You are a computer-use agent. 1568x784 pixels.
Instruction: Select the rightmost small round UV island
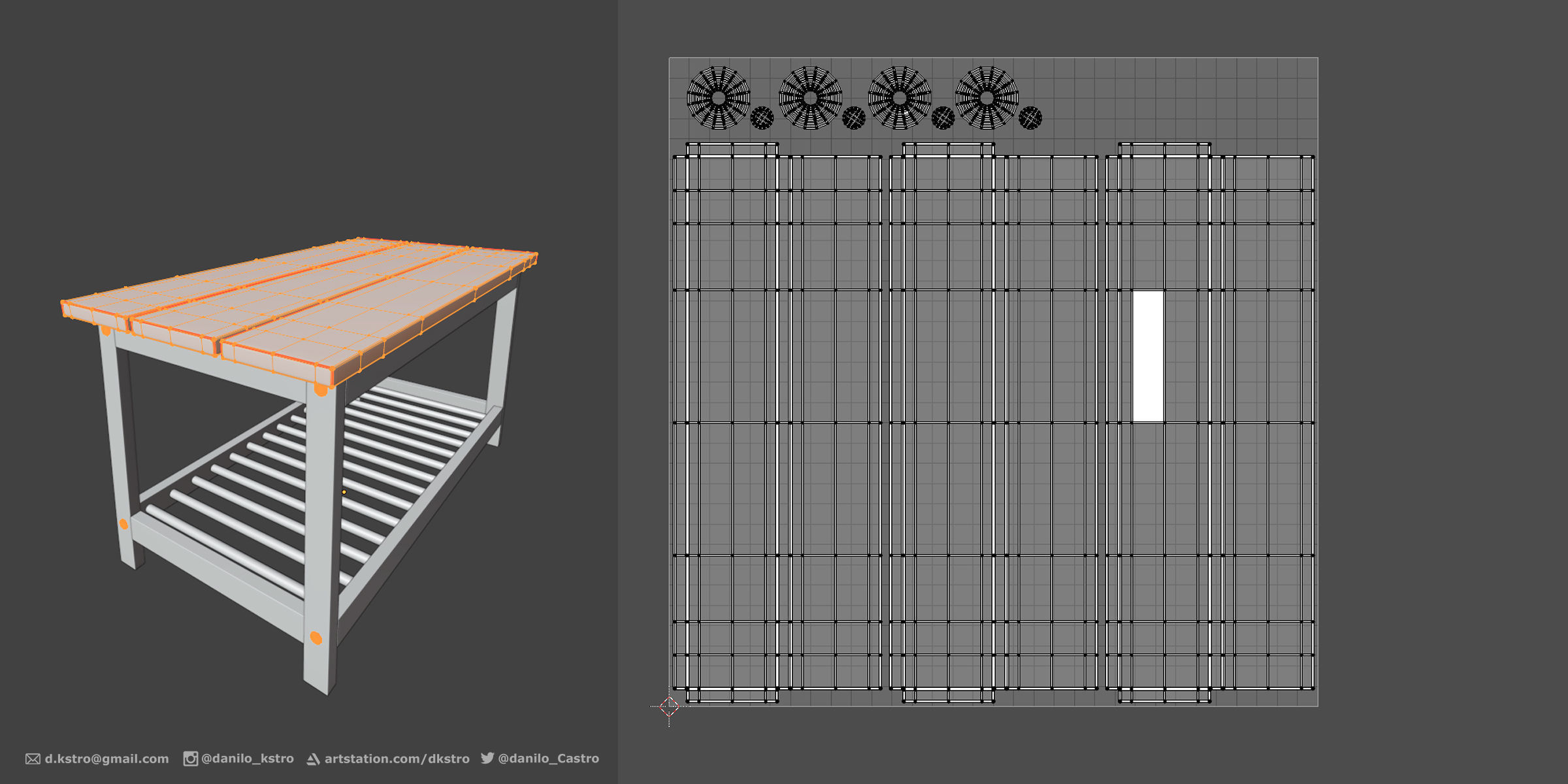click(1030, 118)
